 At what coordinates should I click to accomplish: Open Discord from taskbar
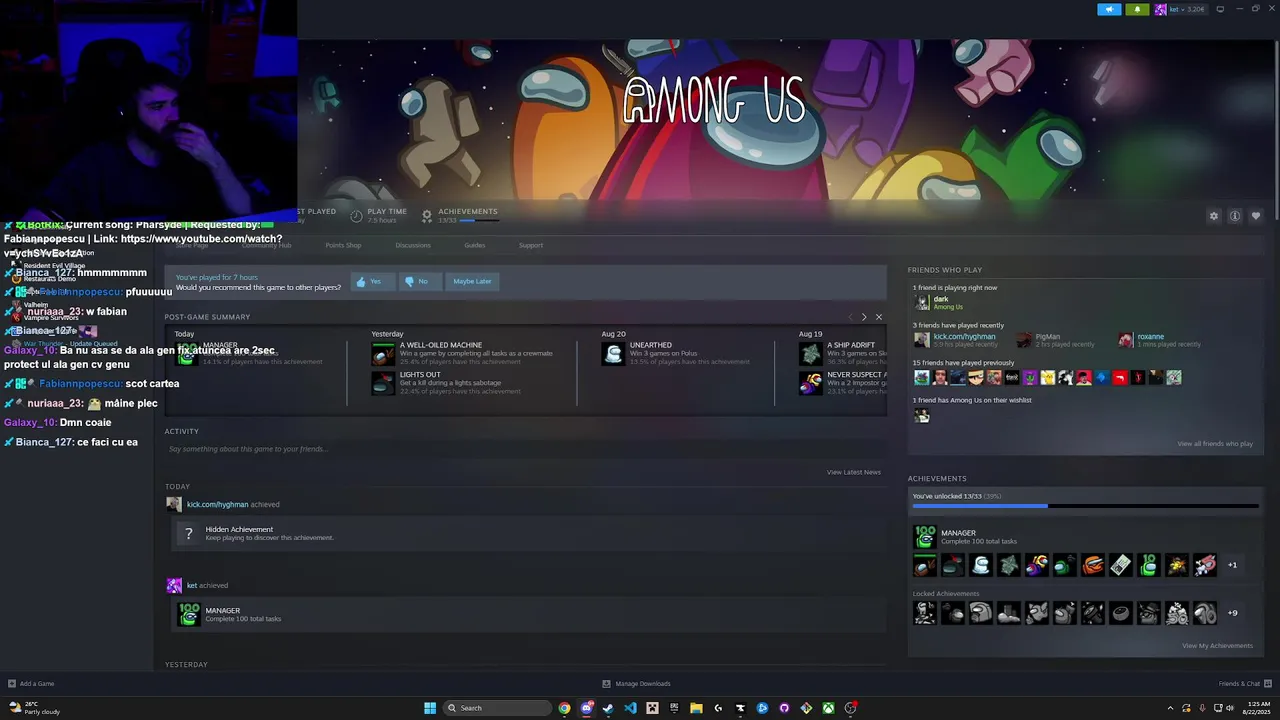coord(587,708)
